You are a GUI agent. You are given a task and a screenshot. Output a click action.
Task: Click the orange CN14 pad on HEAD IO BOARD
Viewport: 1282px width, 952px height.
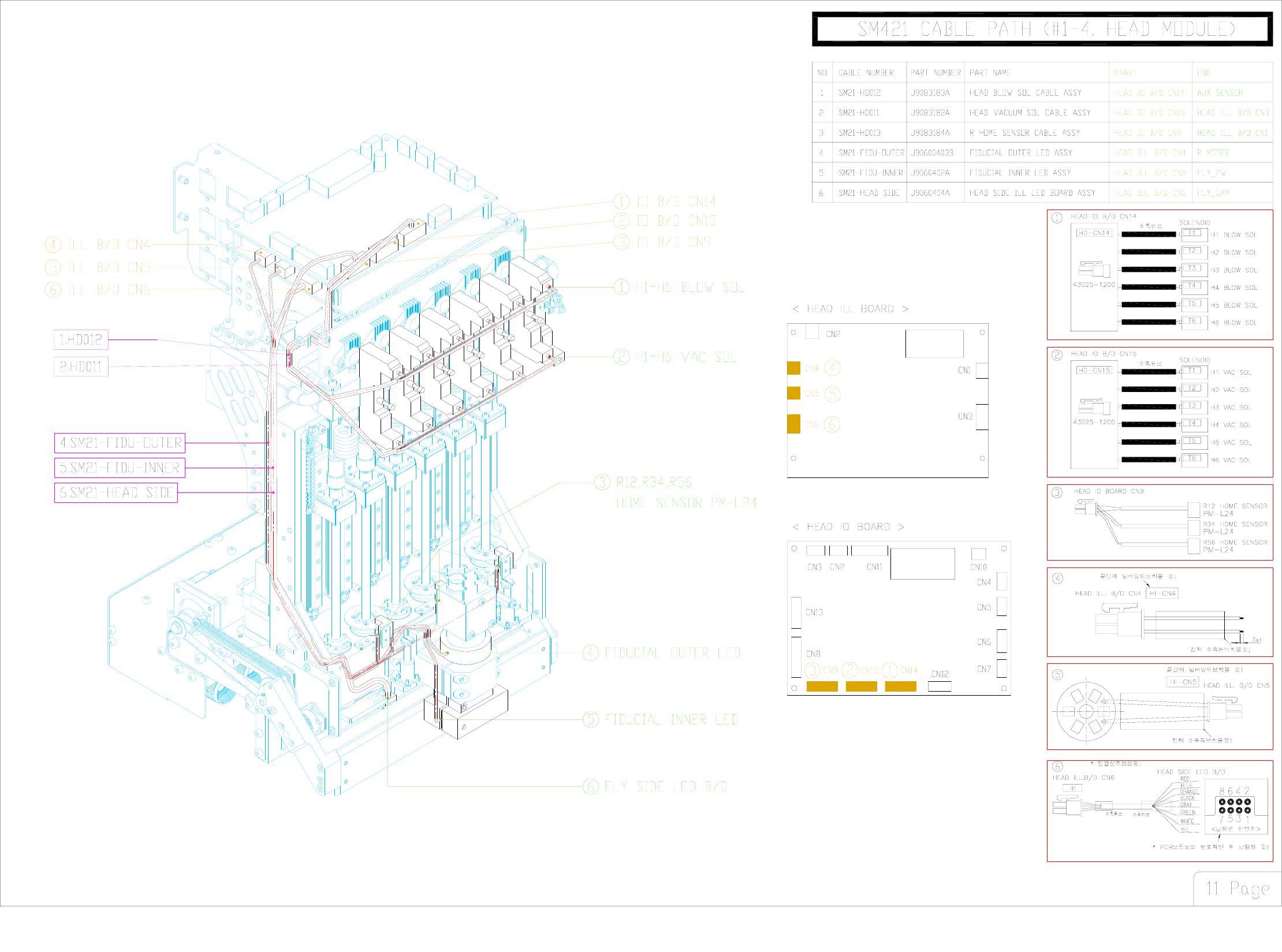point(900,686)
